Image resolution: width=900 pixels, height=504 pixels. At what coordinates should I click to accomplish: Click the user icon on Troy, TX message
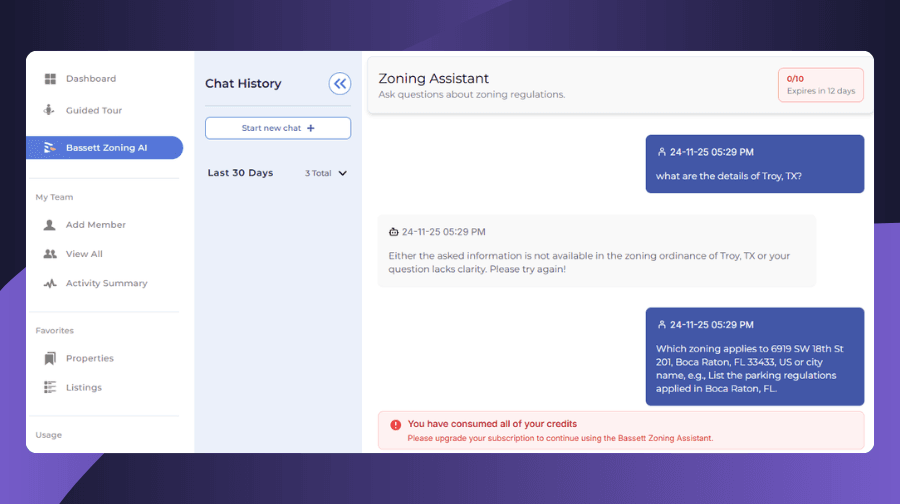pyautogui.click(x=662, y=152)
